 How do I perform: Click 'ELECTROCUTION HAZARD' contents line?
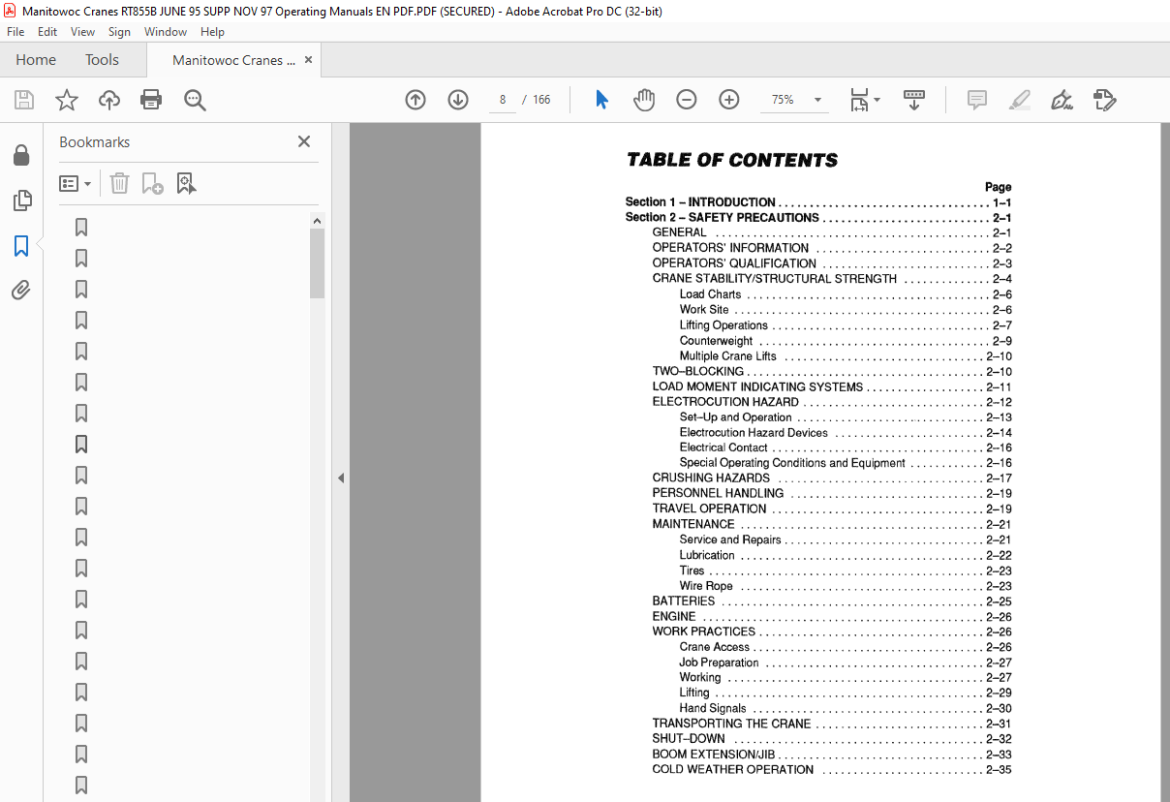832,402
